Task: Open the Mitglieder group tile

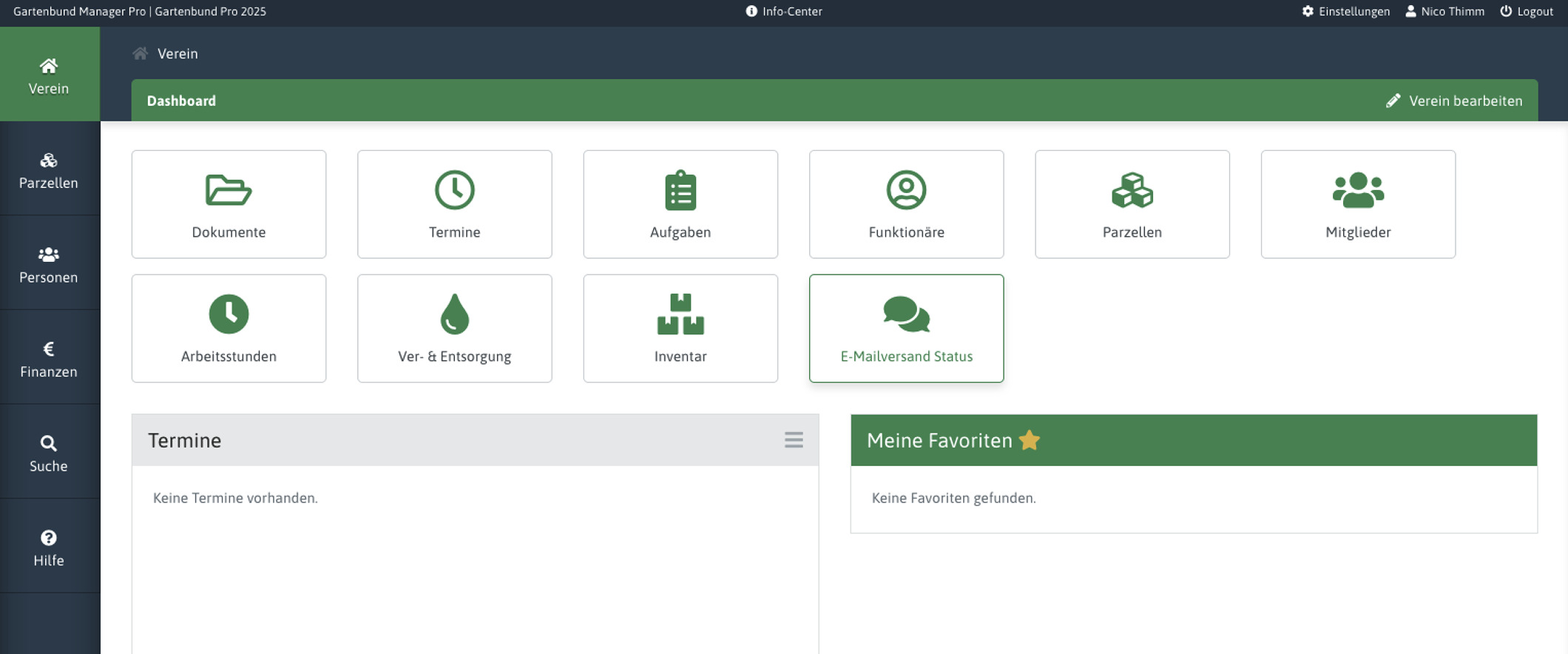Action: coord(1358,204)
